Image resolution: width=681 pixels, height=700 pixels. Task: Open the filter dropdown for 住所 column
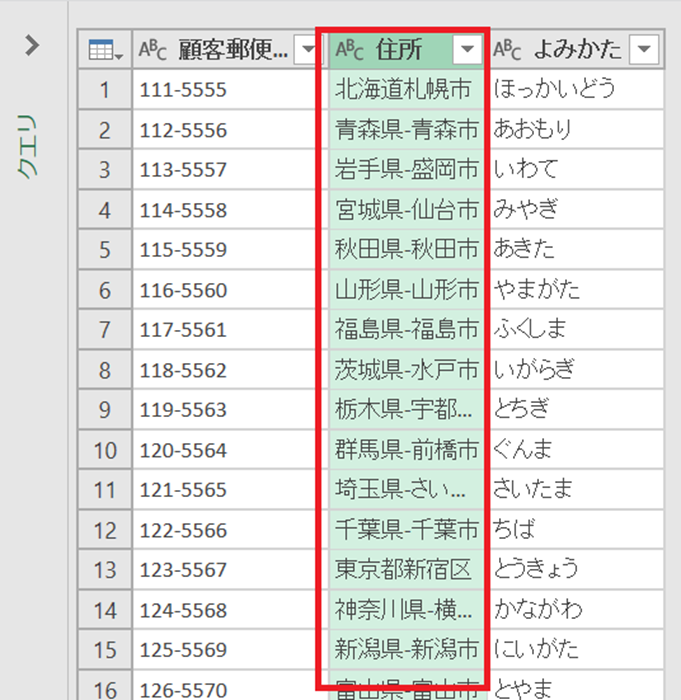point(466,50)
